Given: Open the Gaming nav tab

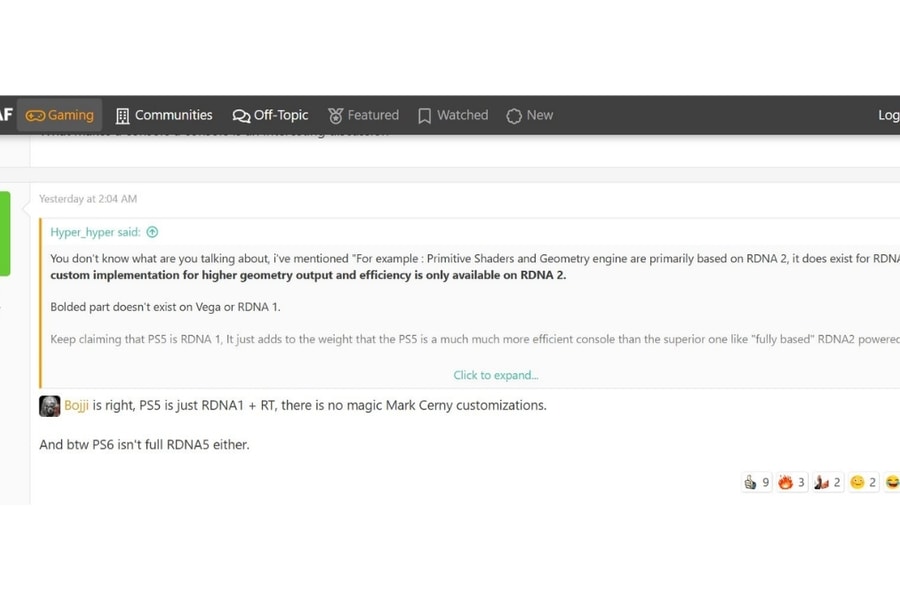Looking at the screenshot, I should pos(60,115).
